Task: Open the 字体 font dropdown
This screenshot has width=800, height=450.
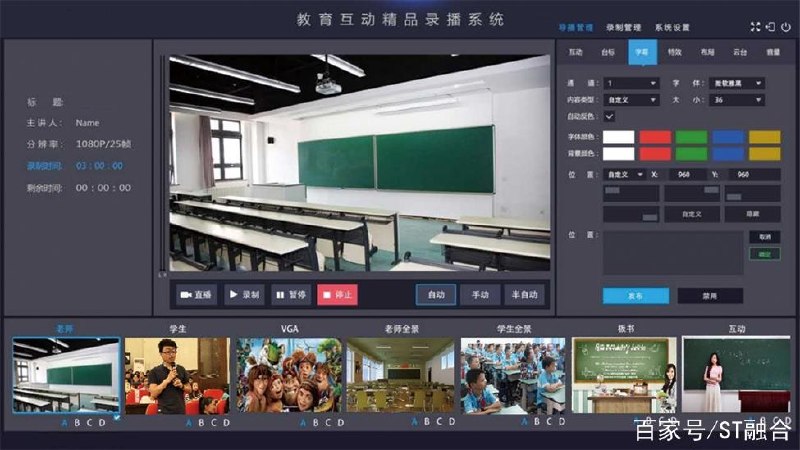Action: [x=737, y=83]
